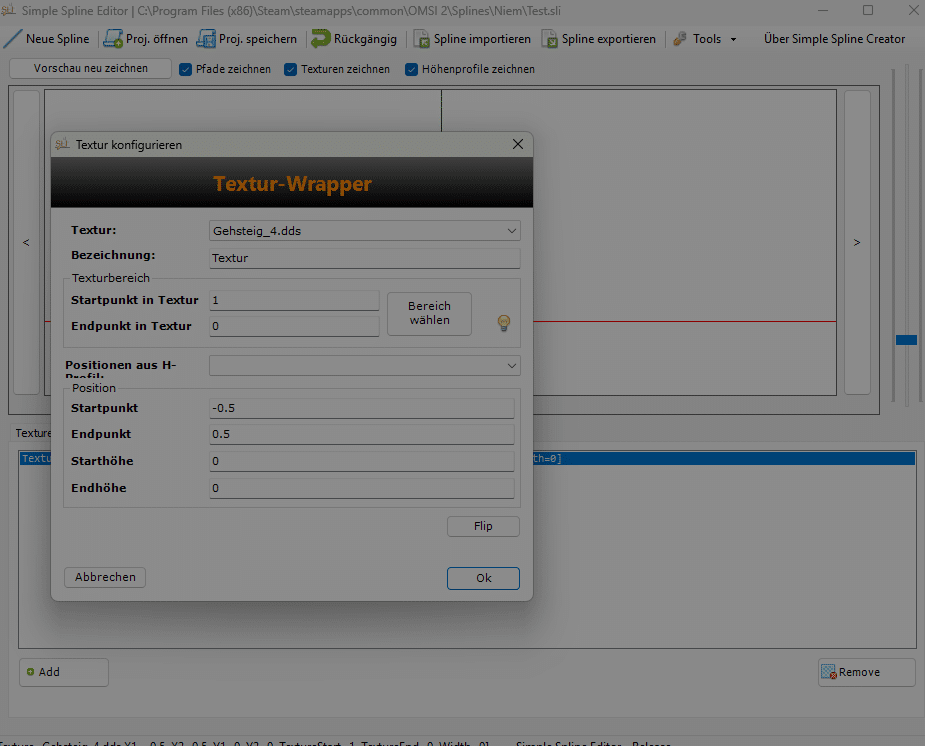The image size is (925, 746).
Task: Save project via Proj. speichern icon
Action: [206, 39]
